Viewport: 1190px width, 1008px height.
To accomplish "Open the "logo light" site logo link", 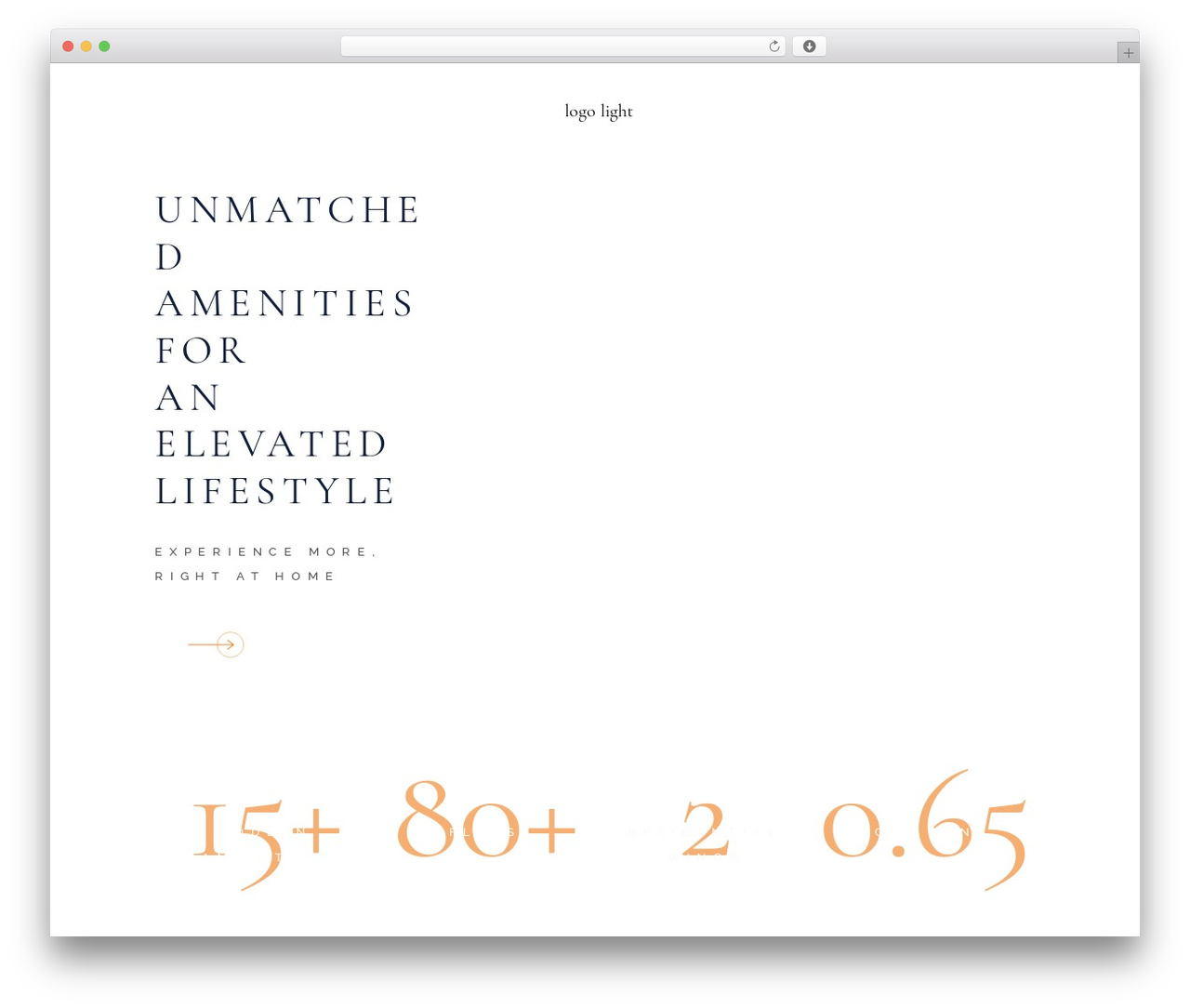I will 599,112.
